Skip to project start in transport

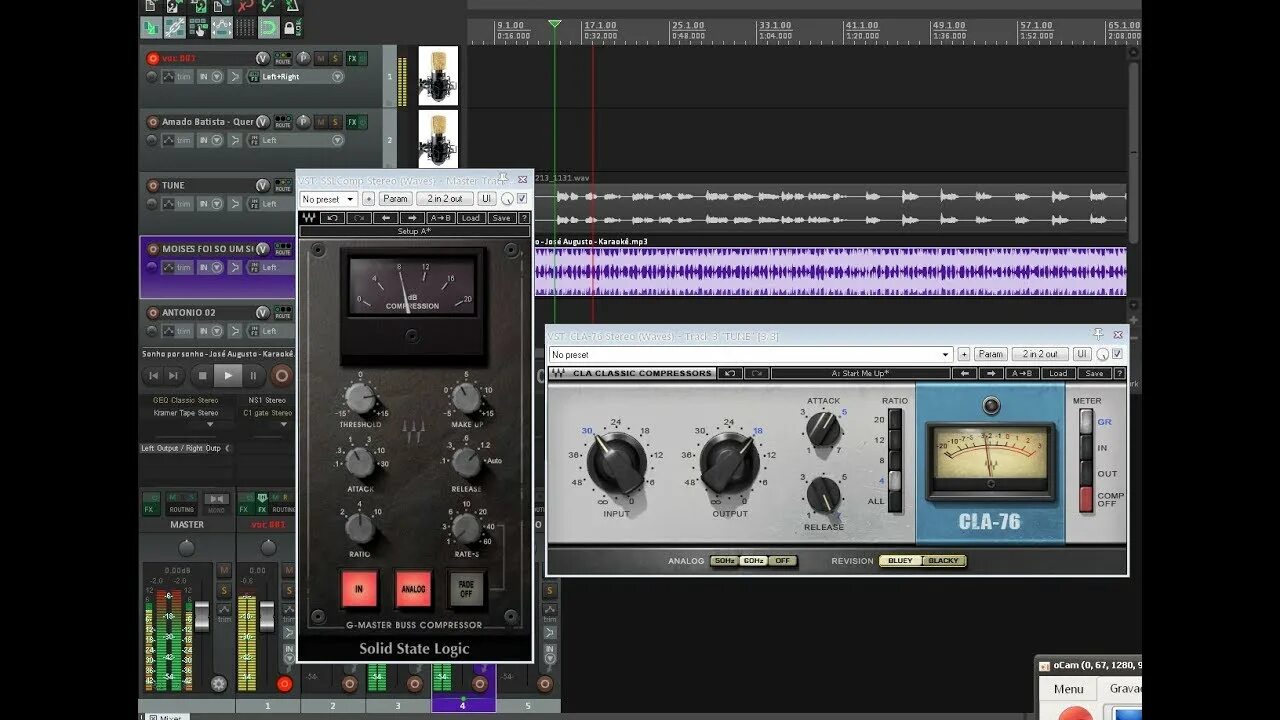(153, 376)
